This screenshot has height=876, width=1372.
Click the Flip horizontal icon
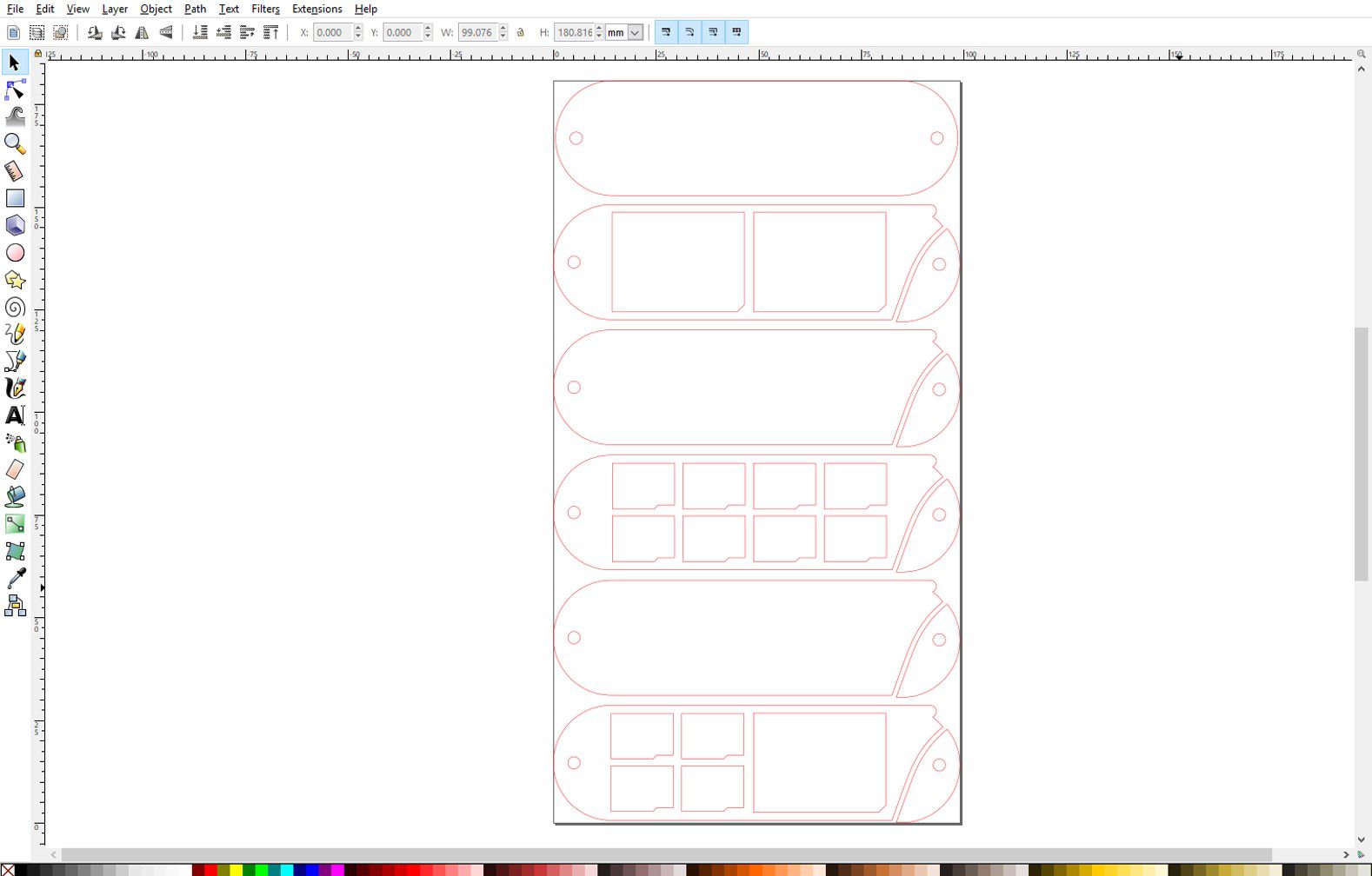pyautogui.click(x=142, y=33)
